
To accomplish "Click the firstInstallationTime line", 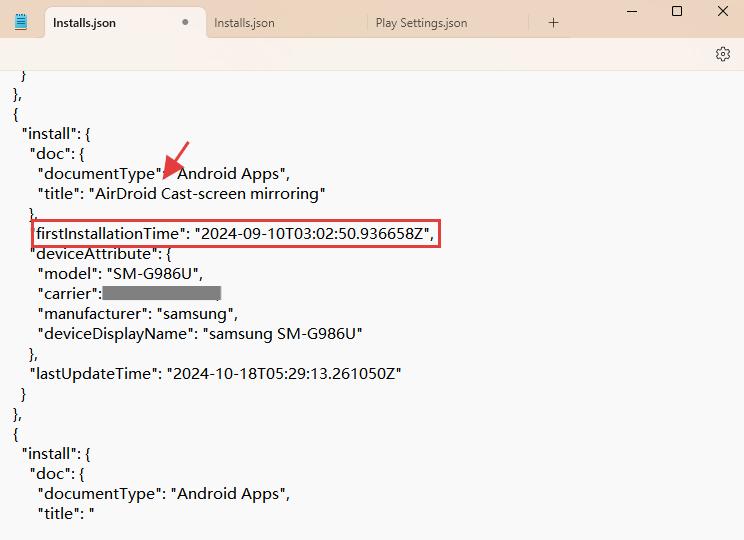I will (x=235, y=233).
